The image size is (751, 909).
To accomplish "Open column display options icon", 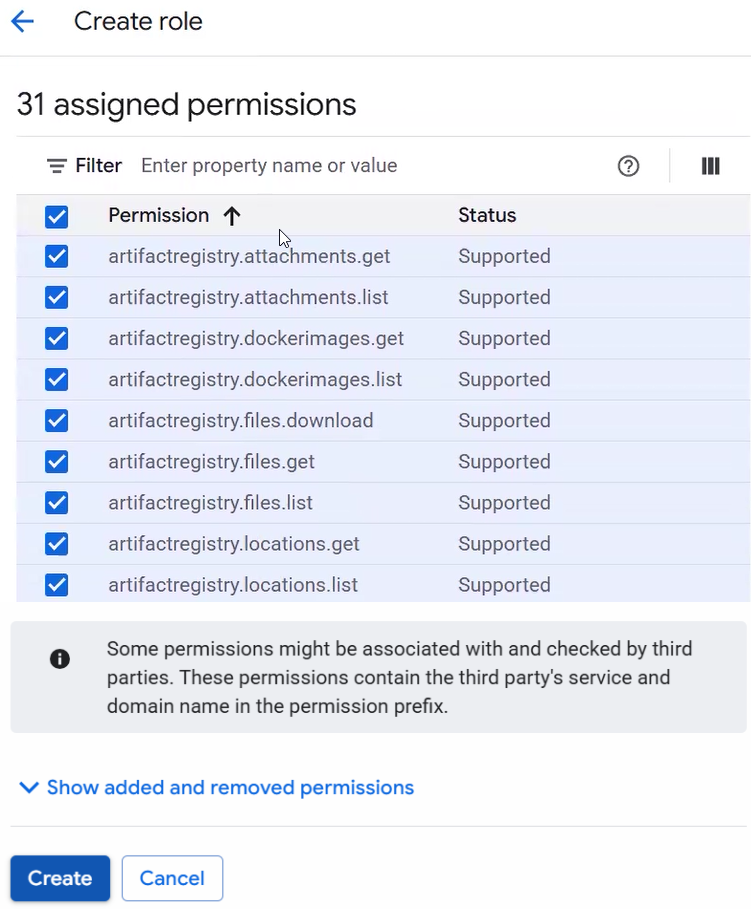I will 710,166.
